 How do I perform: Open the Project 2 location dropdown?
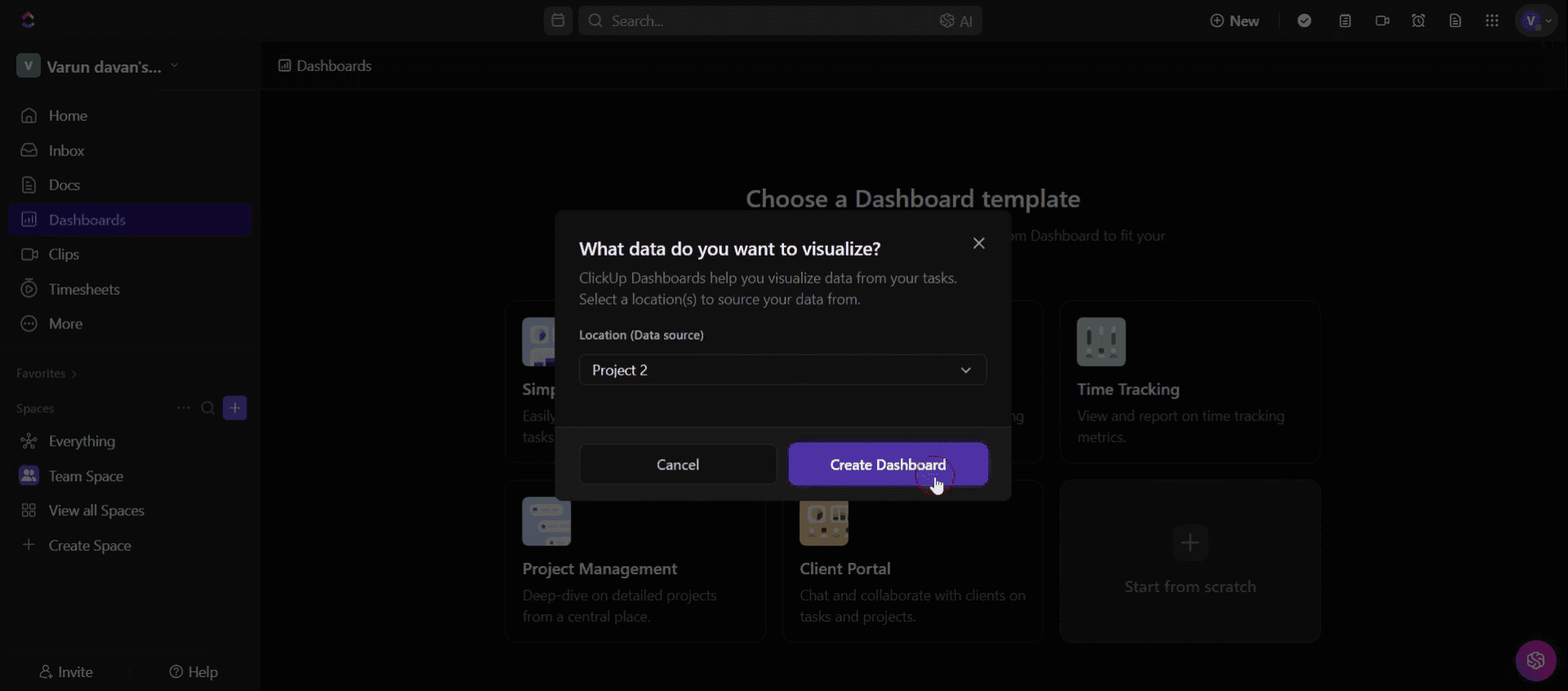[x=782, y=370]
